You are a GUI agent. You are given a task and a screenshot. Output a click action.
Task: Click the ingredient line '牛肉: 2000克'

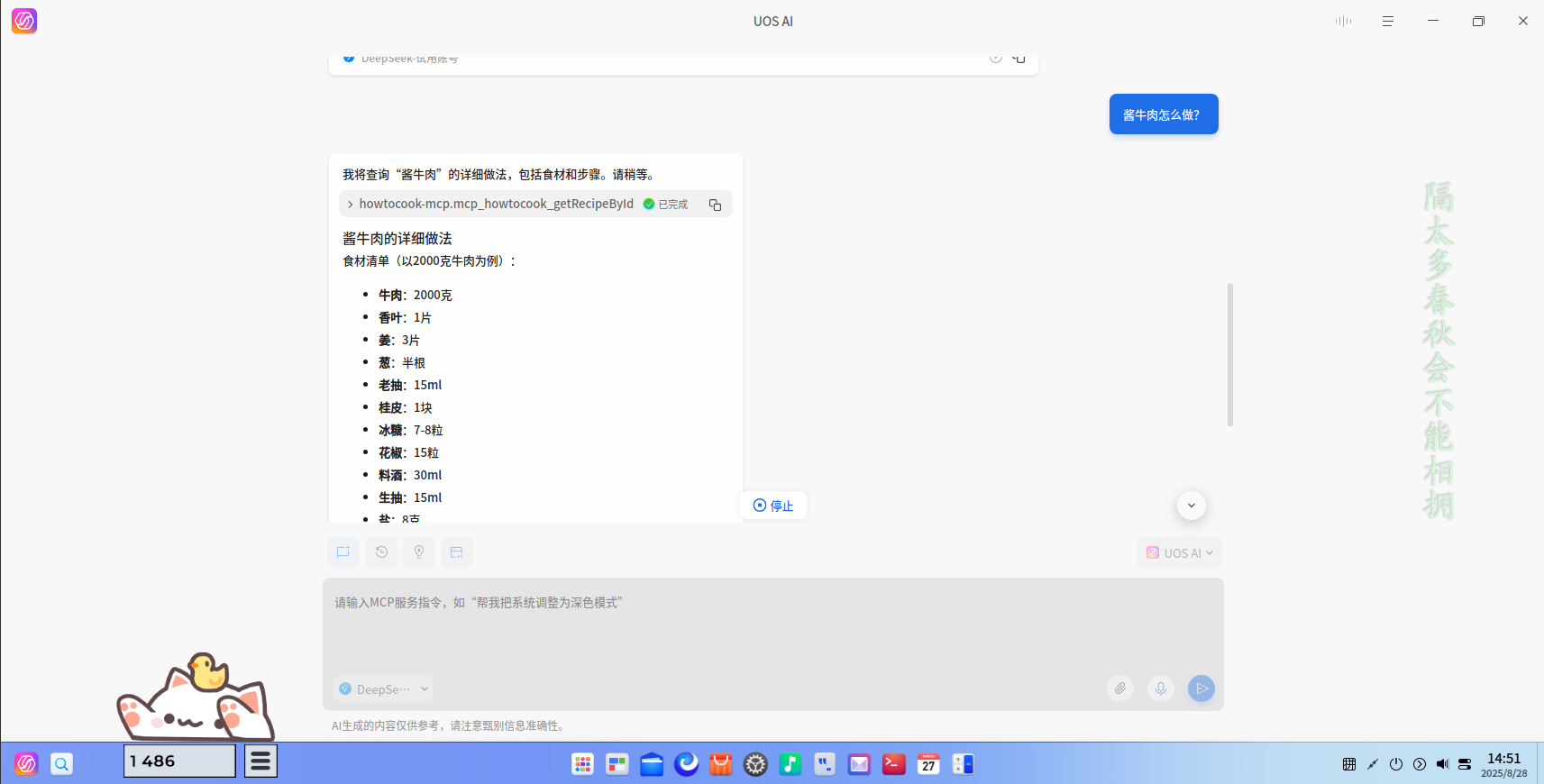(x=416, y=296)
